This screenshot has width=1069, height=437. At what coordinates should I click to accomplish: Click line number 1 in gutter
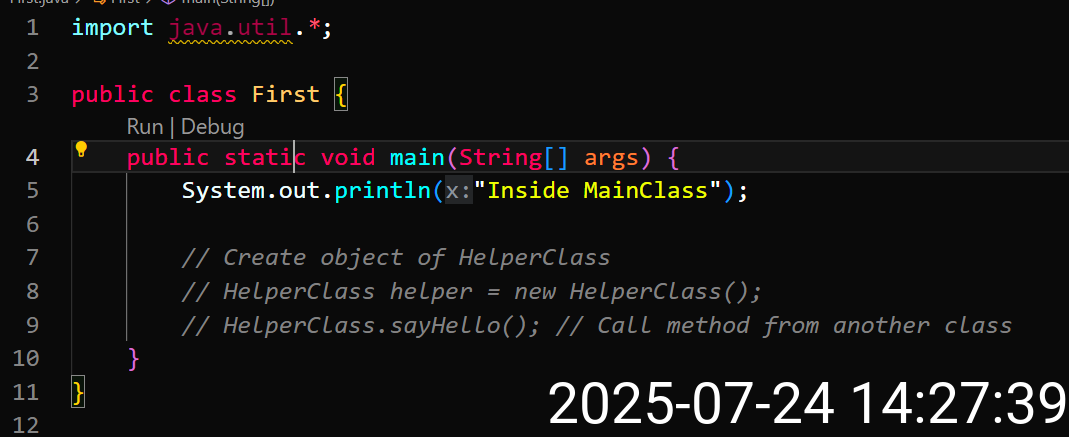32,29
